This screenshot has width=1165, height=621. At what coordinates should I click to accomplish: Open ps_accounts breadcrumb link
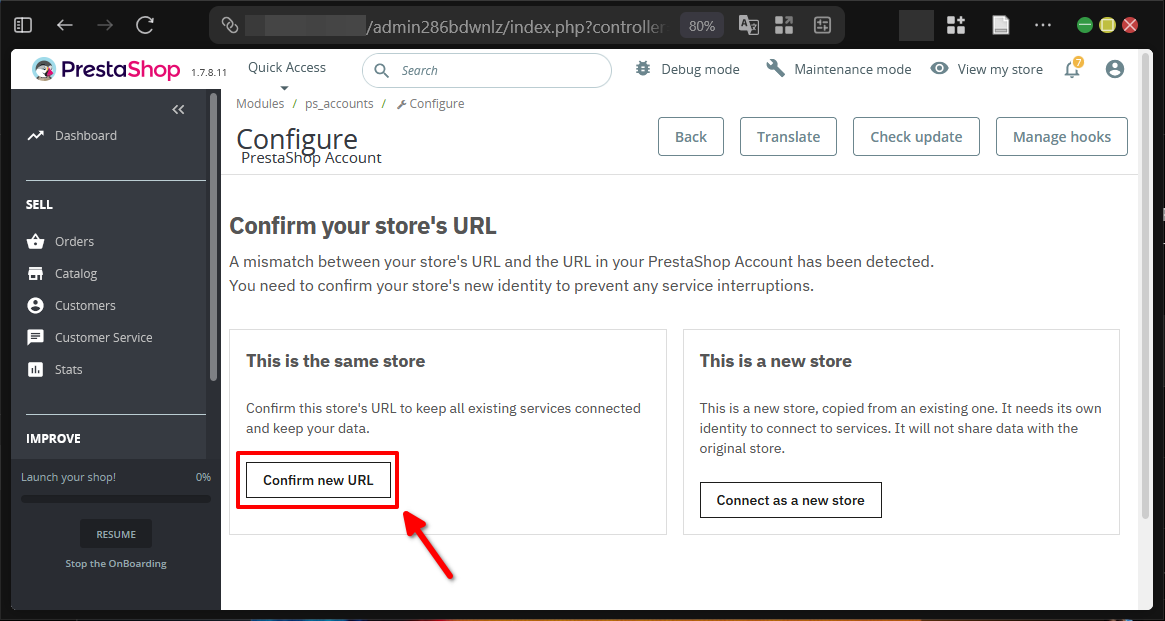339,103
